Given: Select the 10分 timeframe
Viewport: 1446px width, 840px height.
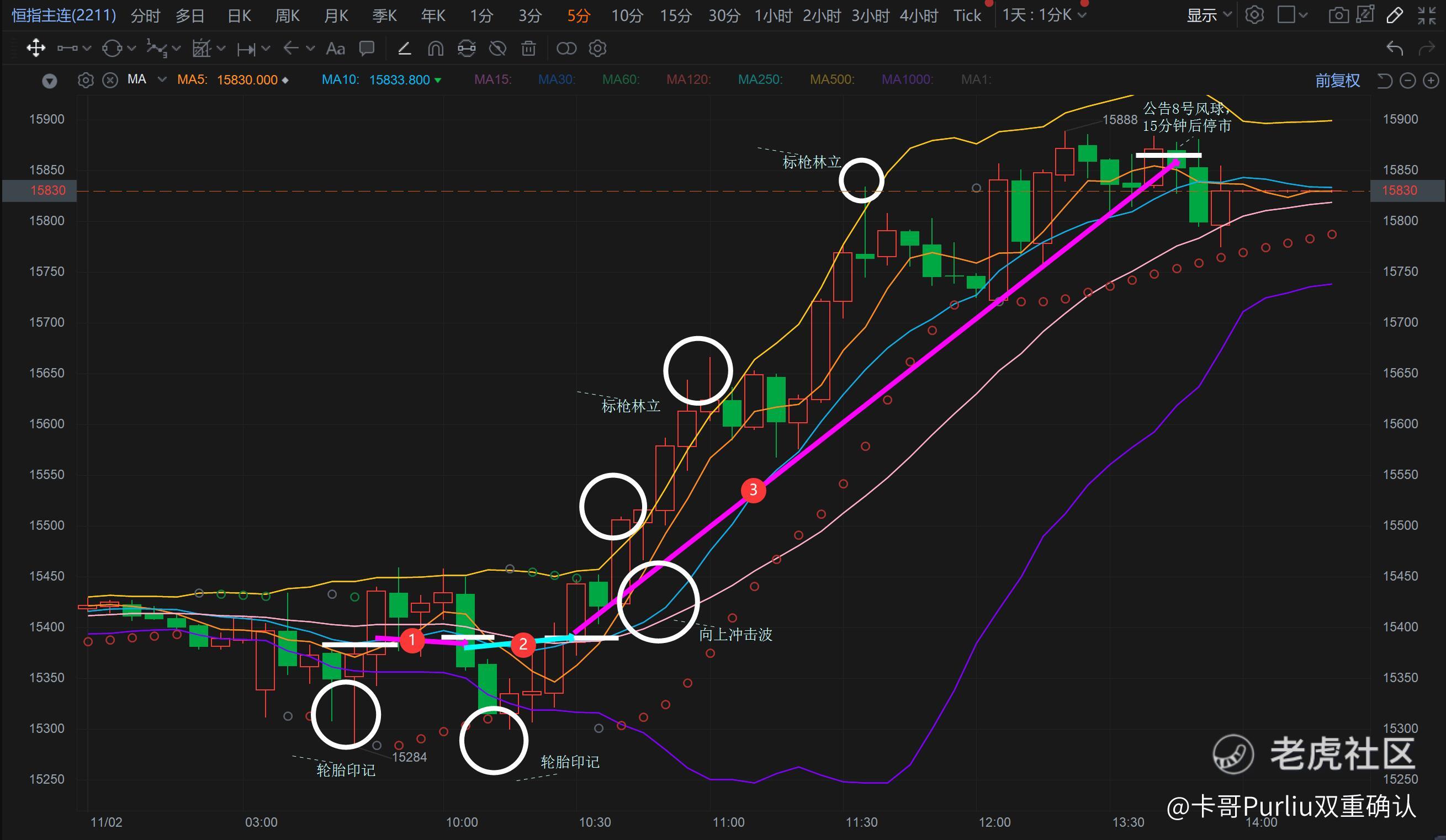Looking at the screenshot, I should (x=627, y=15).
